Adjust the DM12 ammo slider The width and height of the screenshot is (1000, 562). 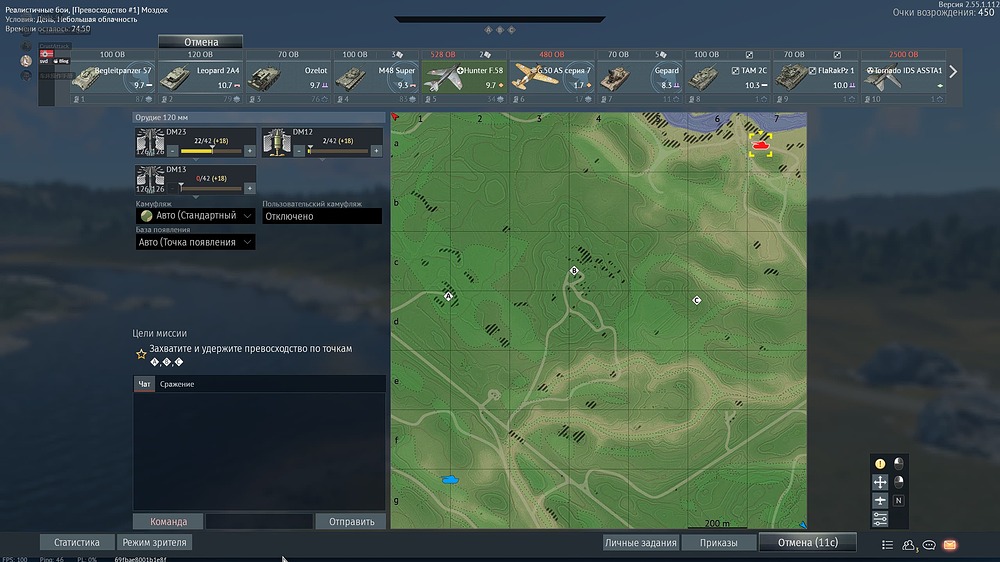pos(337,151)
